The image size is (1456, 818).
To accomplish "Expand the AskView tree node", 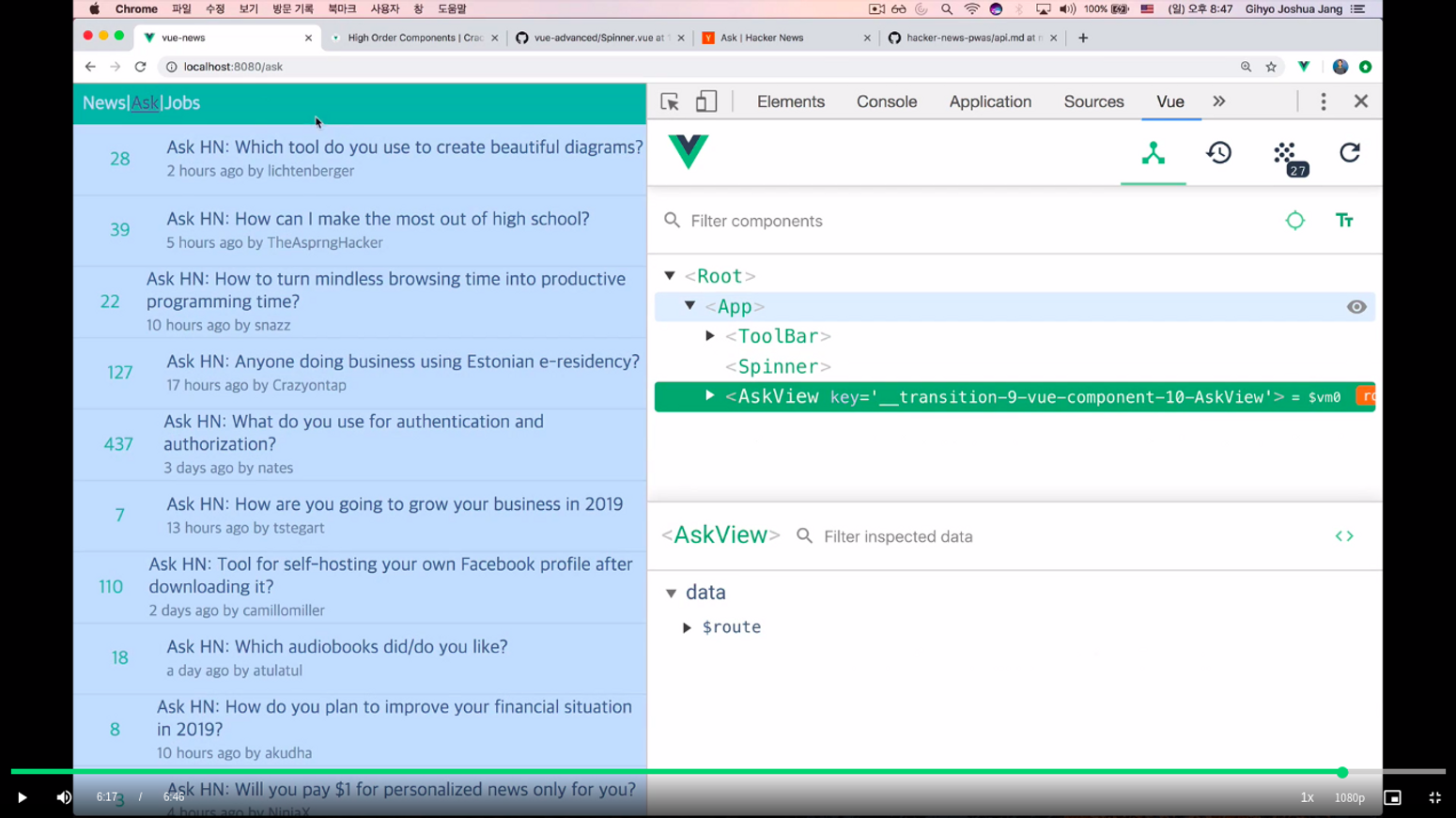I will click(710, 396).
